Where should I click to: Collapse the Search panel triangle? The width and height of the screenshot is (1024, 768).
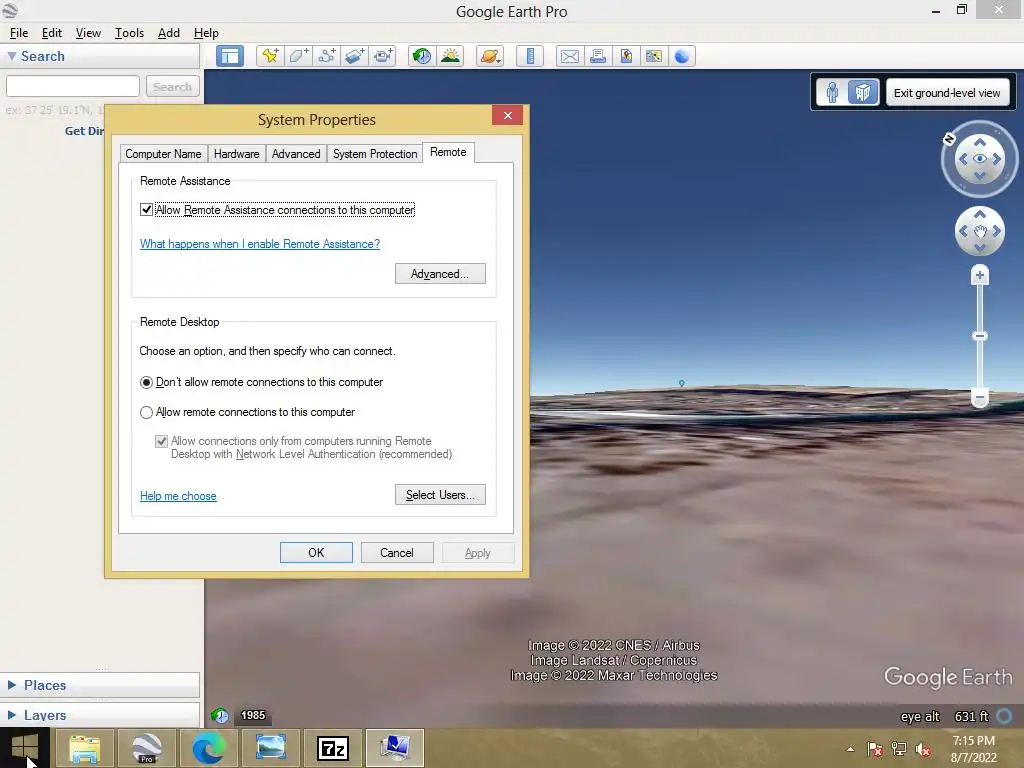click(12, 56)
